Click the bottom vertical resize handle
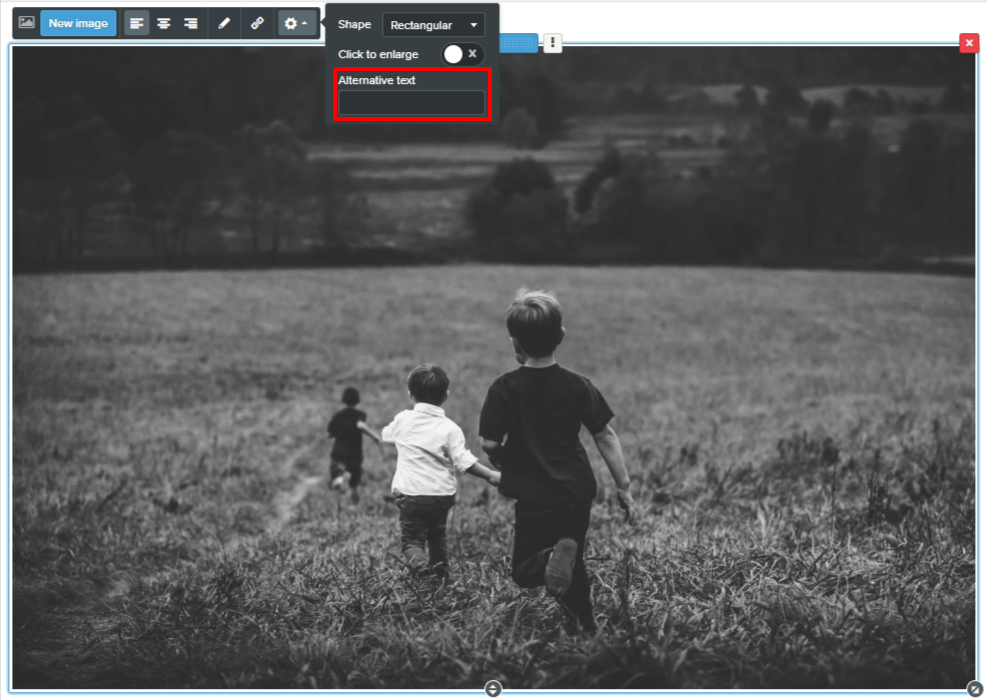 [x=492, y=688]
